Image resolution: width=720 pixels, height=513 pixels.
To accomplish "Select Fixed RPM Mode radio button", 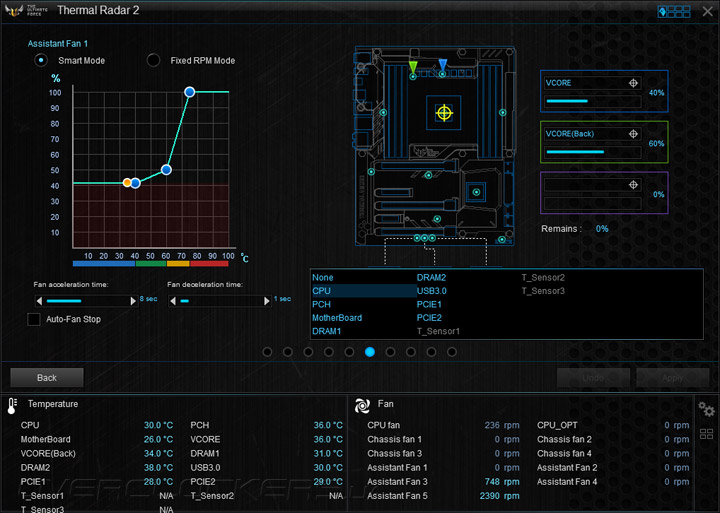I will pyautogui.click(x=153, y=60).
